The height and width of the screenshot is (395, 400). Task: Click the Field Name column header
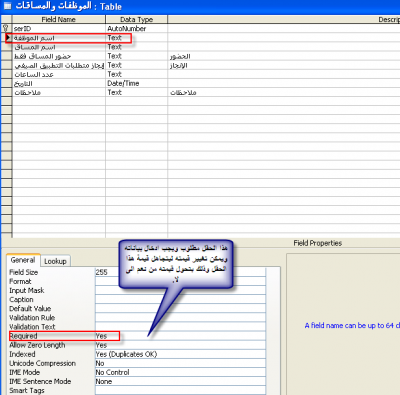pyautogui.click(x=59, y=19)
